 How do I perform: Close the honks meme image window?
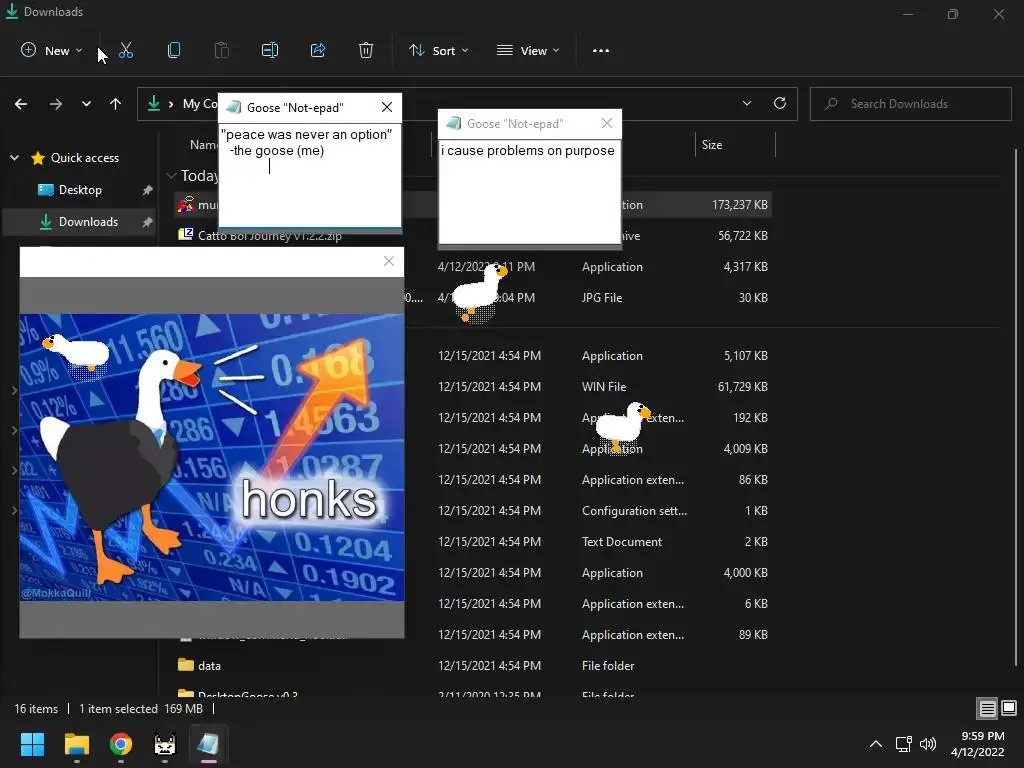(x=389, y=261)
